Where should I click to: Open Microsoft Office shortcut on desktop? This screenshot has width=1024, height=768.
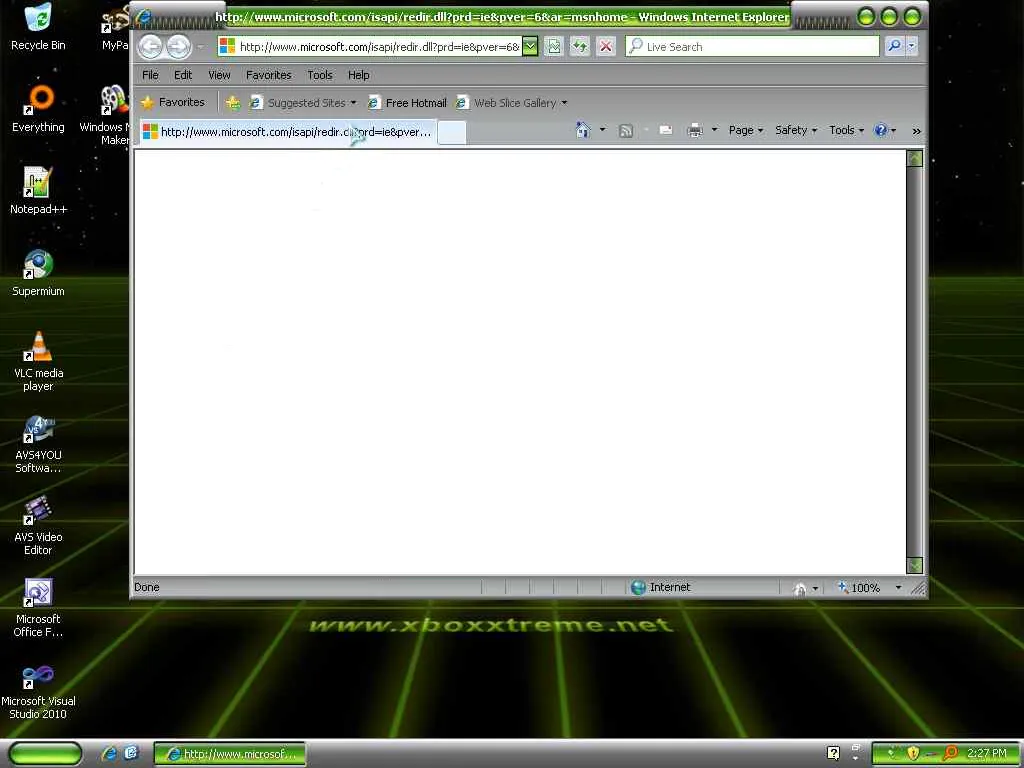coord(38,607)
